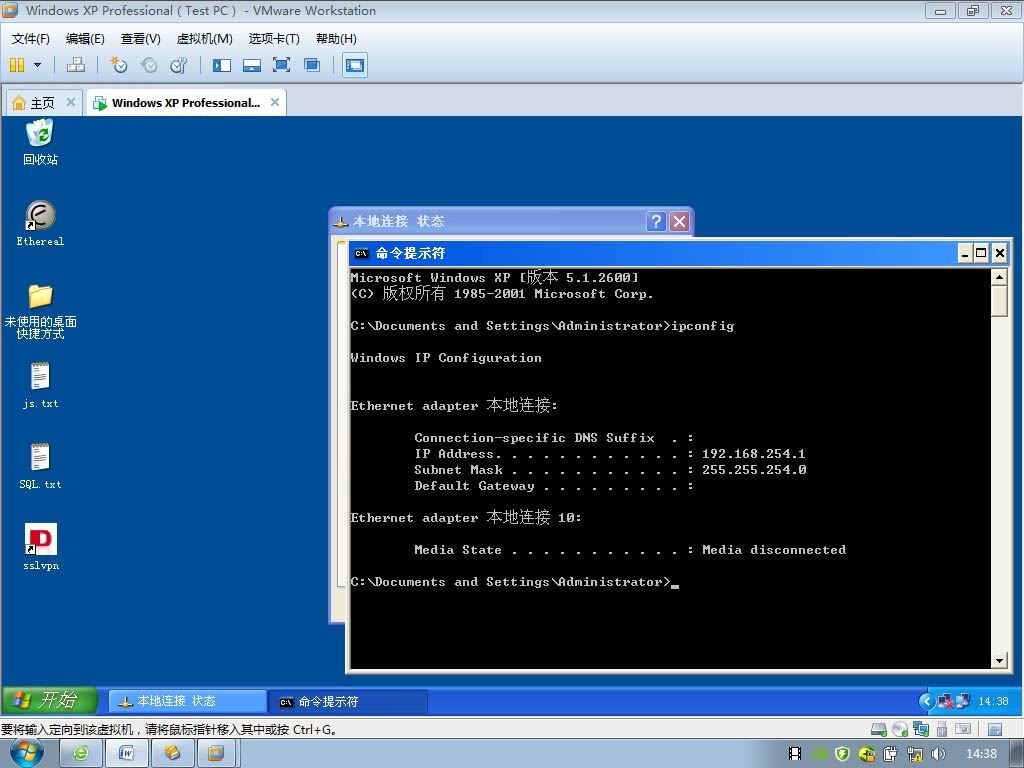Restore the VMware Workstation window size
Viewport: 1024px width, 768px height.
pos(973,10)
